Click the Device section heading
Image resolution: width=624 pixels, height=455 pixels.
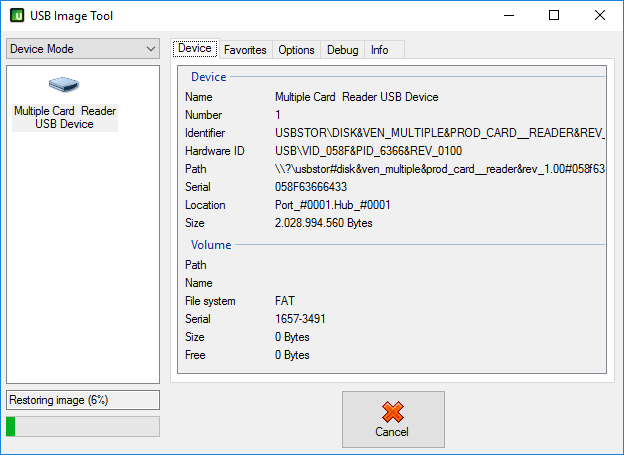pyautogui.click(x=209, y=76)
